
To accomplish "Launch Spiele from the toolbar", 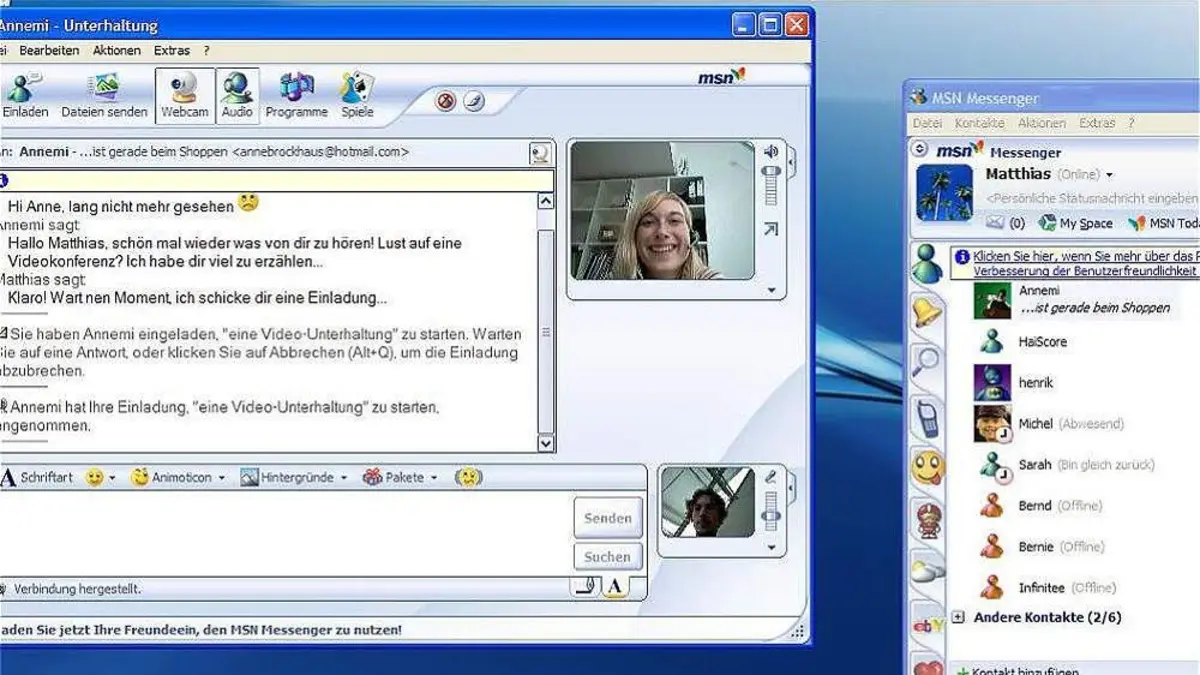I will [x=357, y=96].
